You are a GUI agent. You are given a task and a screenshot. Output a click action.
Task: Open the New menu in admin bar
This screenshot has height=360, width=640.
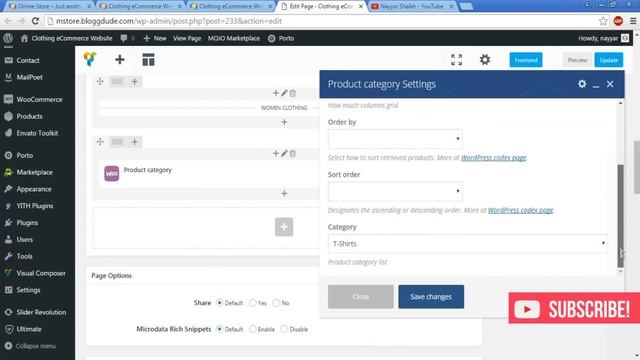155,38
